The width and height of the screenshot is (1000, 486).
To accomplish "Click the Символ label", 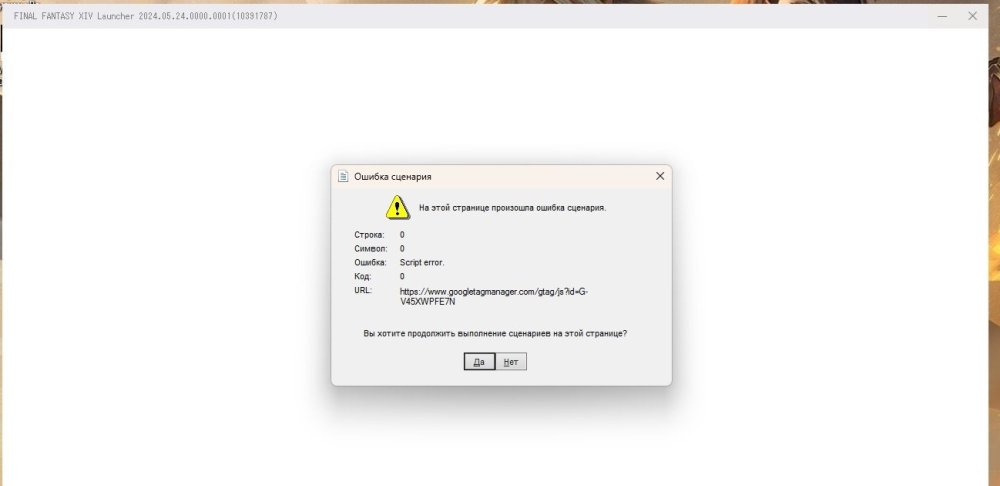I will click(371, 249).
